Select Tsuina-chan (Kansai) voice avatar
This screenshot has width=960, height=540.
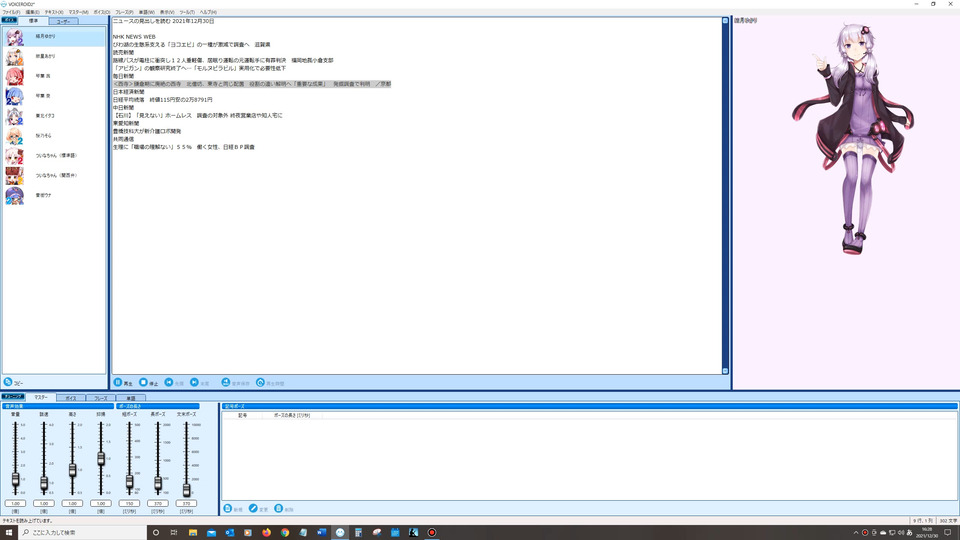[14, 176]
